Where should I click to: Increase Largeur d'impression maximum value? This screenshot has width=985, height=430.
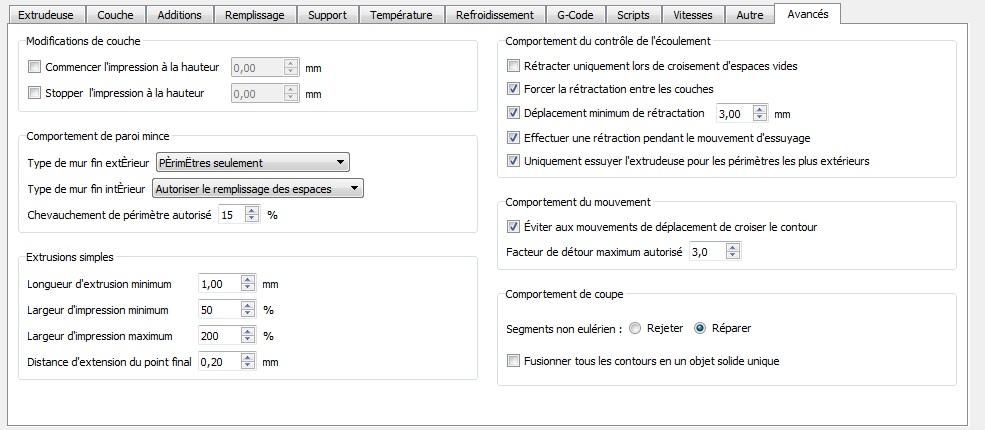click(249, 332)
